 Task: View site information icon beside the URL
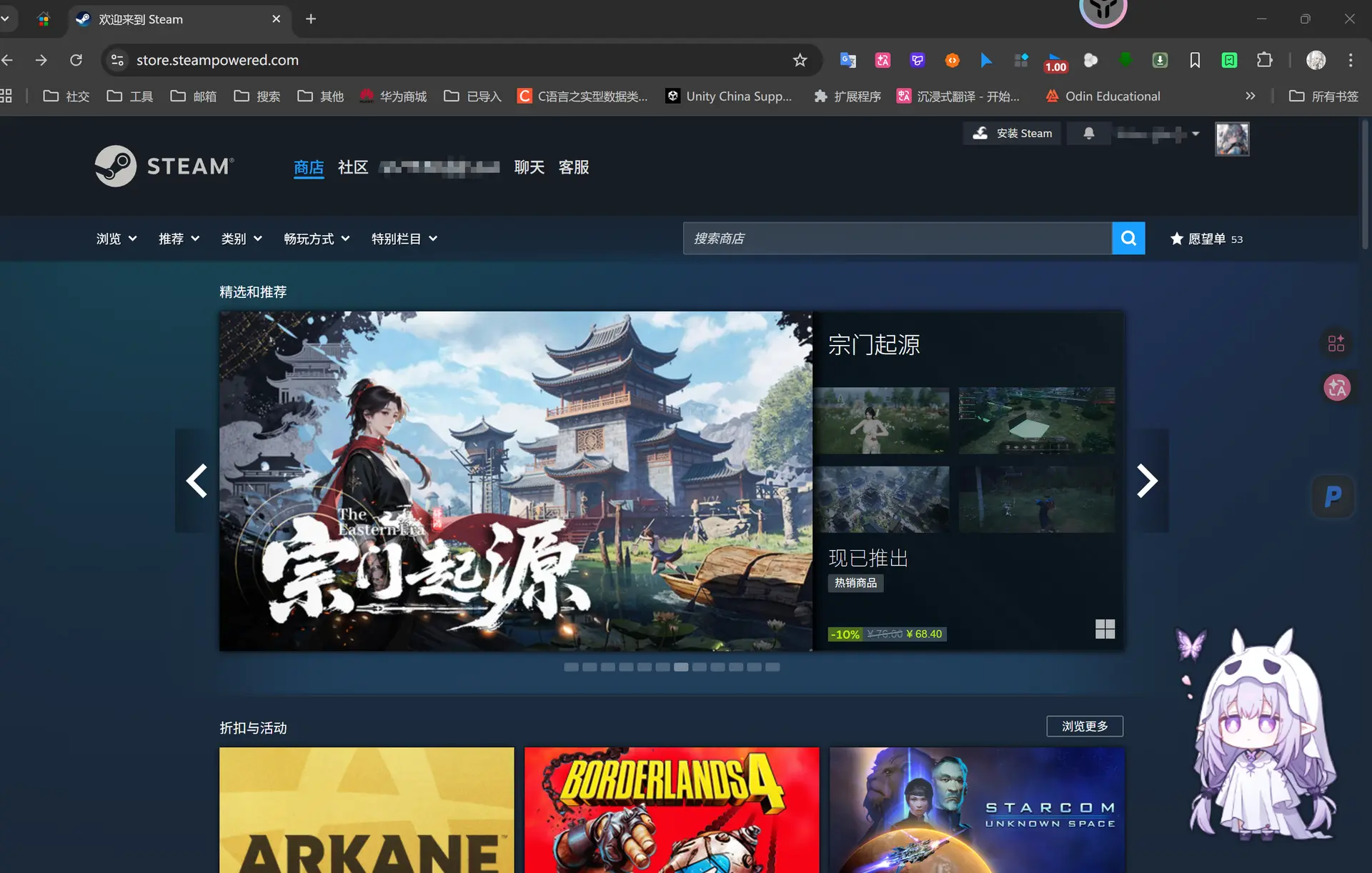[x=118, y=61]
